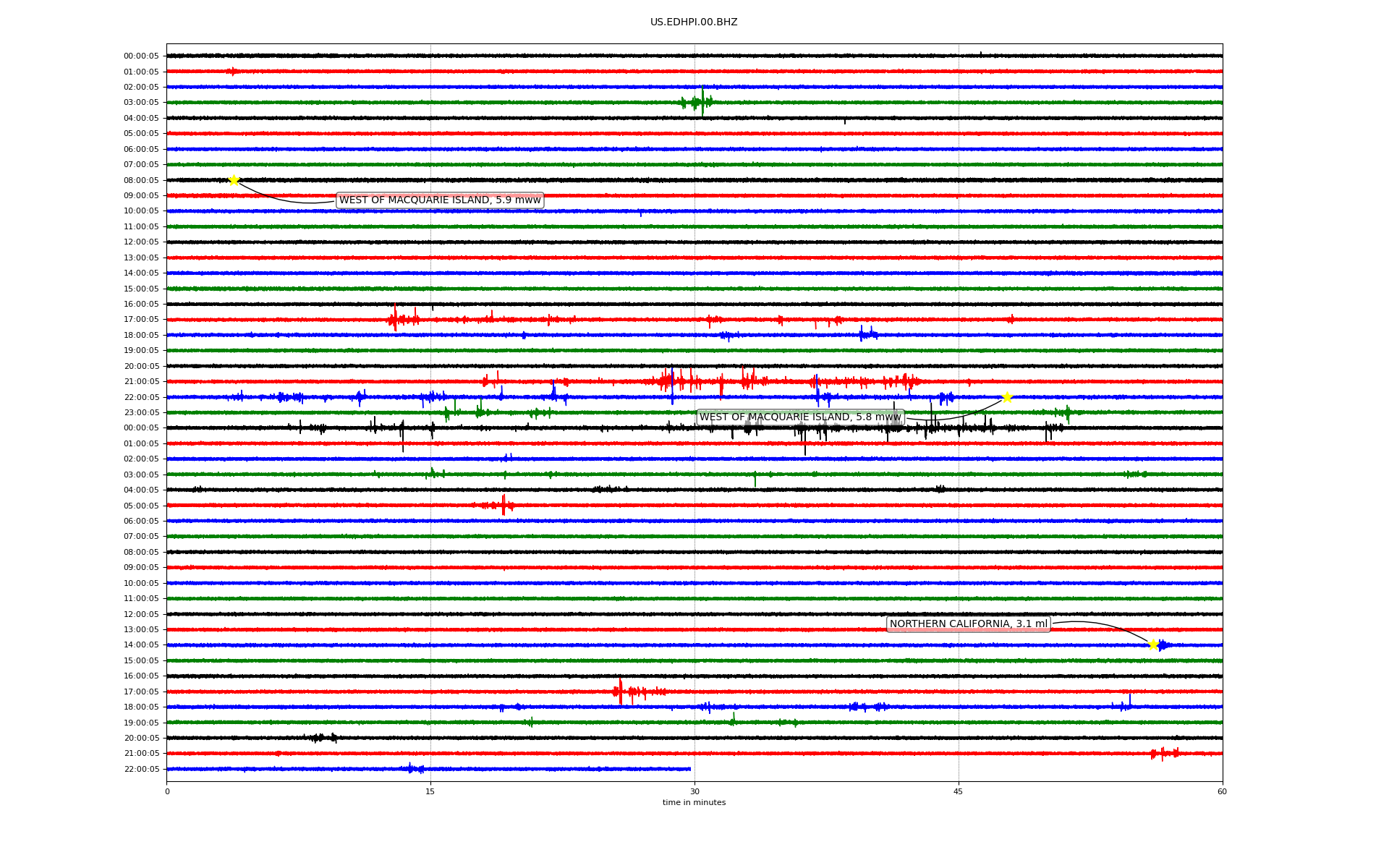The image size is (1389, 868).
Task: Click the yellow star for the 5.8 Macquarie event
Action: 1006,397
